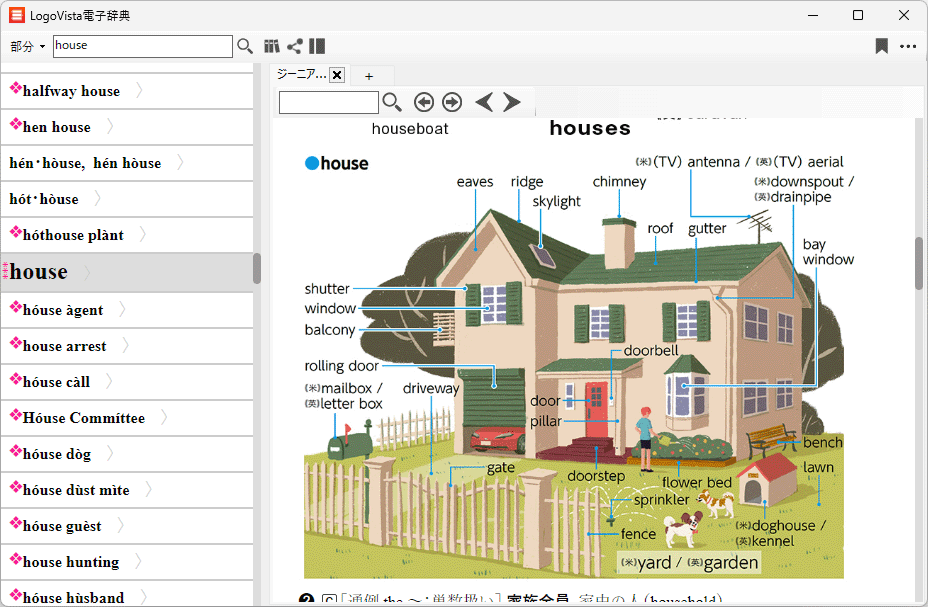Toggle the split panel layout icon
The height and width of the screenshot is (607, 928).
(317, 46)
